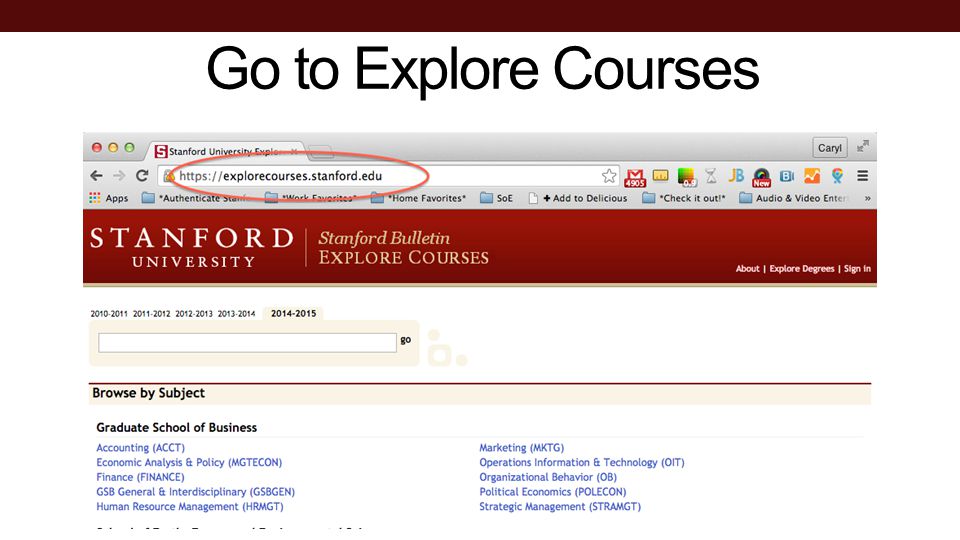The height and width of the screenshot is (540, 960).
Task: Open Organizational Behavior (OB) subject
Action: click(x=548, y=477)
